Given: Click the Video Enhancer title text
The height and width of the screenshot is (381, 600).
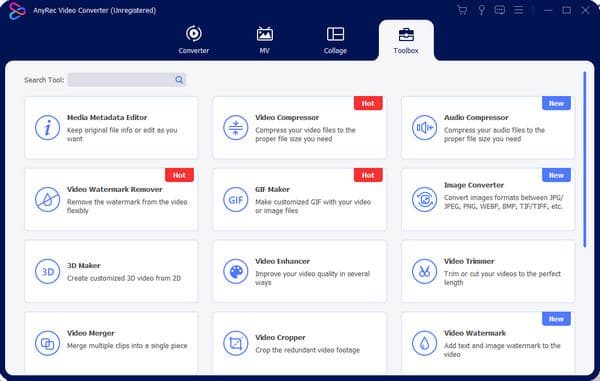Looking at the screenshot, I should tap(282, 261).
